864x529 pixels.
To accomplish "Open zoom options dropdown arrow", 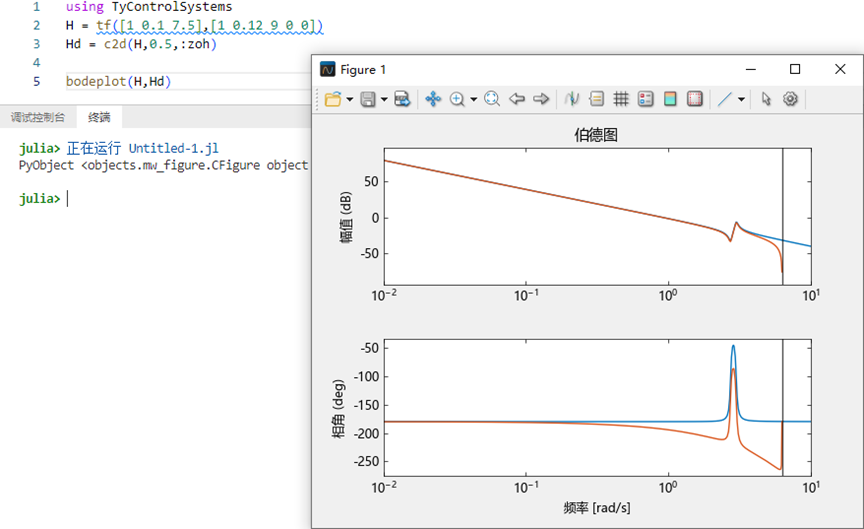I will tap(473, 100).
